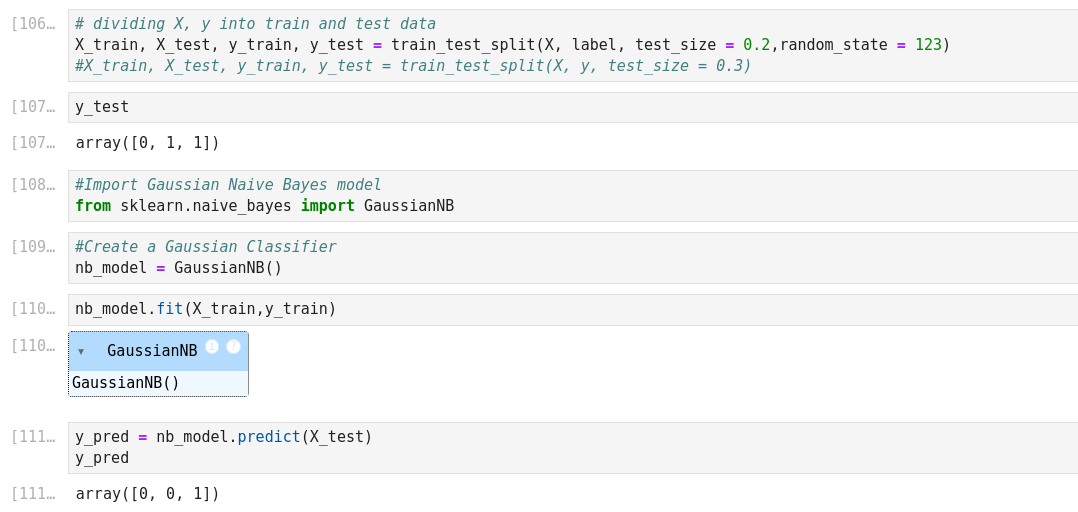The image size is (1078, 512).
Task: Click the input prompt of Create a Gaussian Classifier cell
Action: click(x=33, y=247)
